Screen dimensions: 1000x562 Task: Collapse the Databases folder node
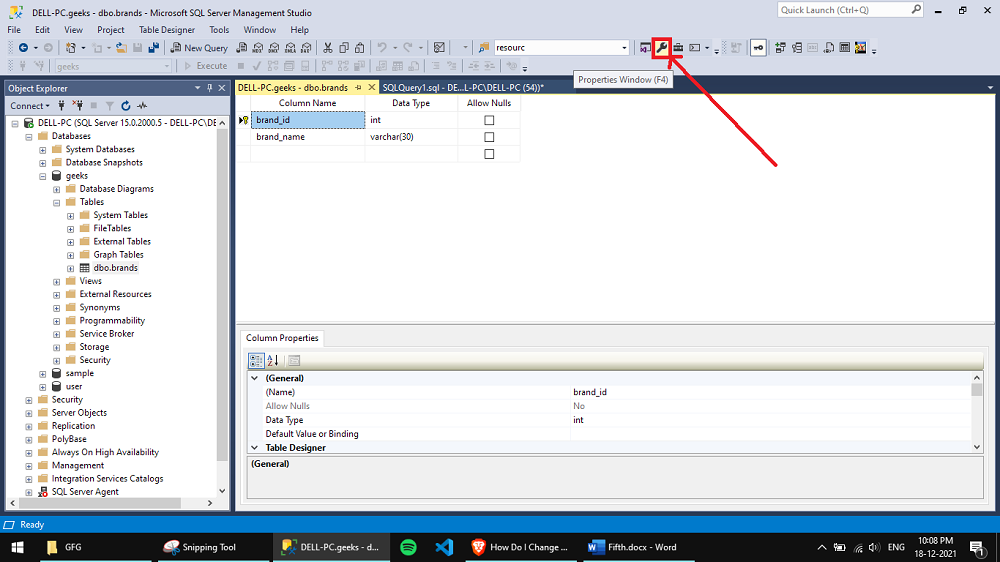(x=29, y=137)
